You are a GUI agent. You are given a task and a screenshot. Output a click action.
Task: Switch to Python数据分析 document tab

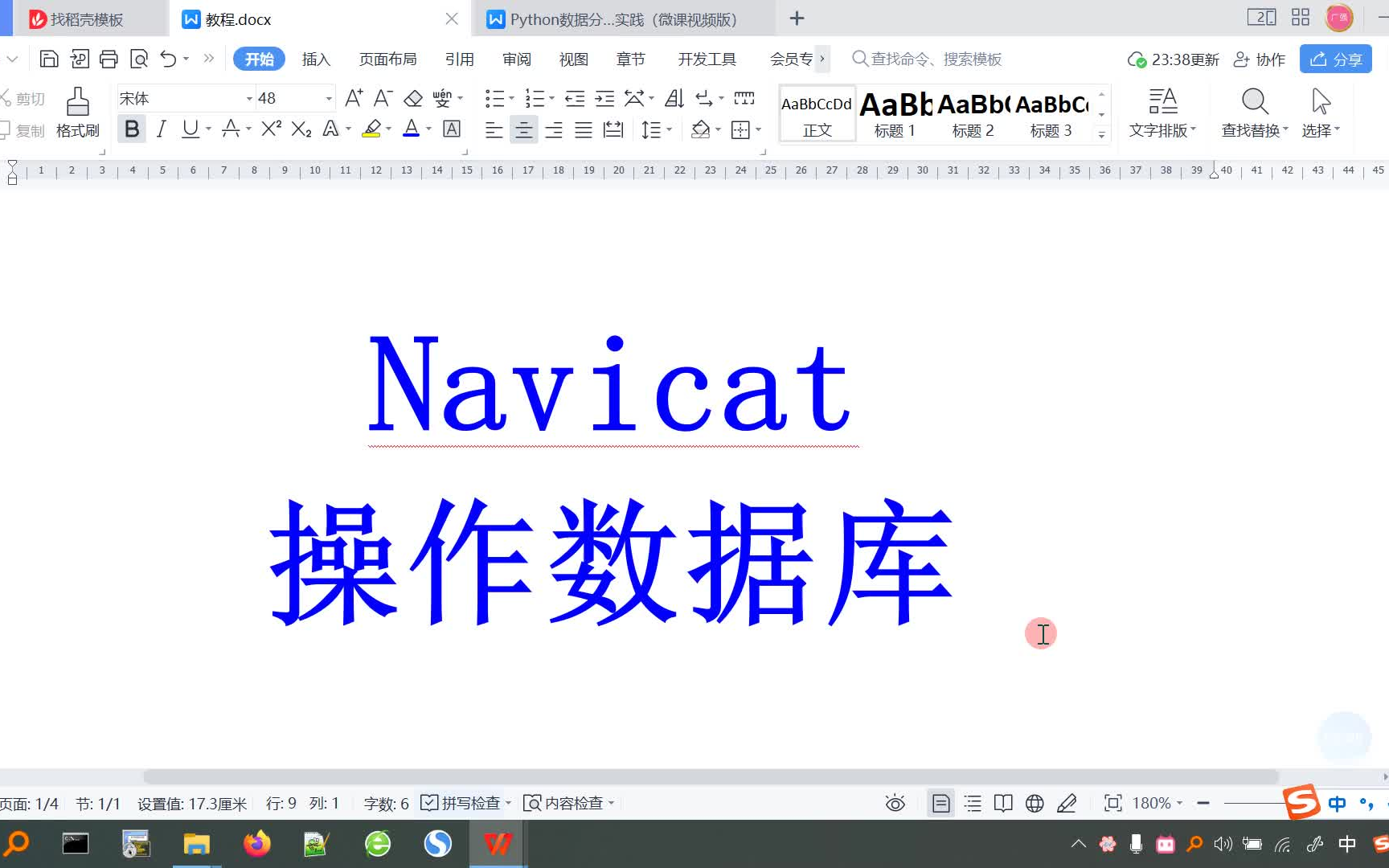(x=623, y=19)
